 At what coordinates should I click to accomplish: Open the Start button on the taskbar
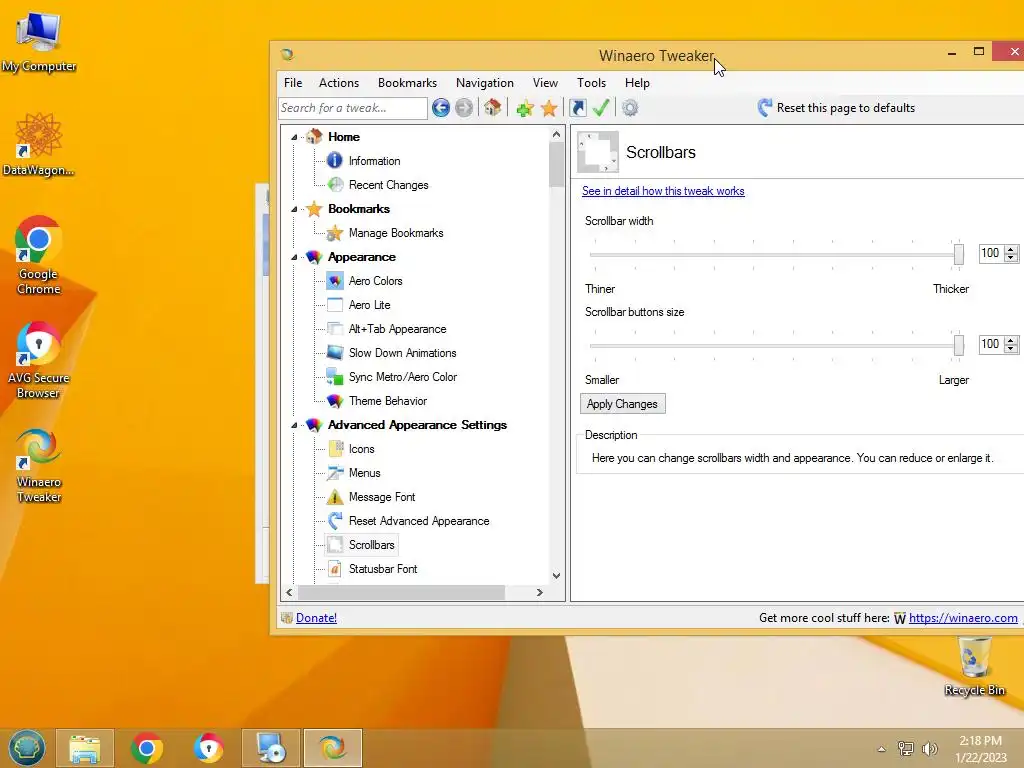click(27, 748)
